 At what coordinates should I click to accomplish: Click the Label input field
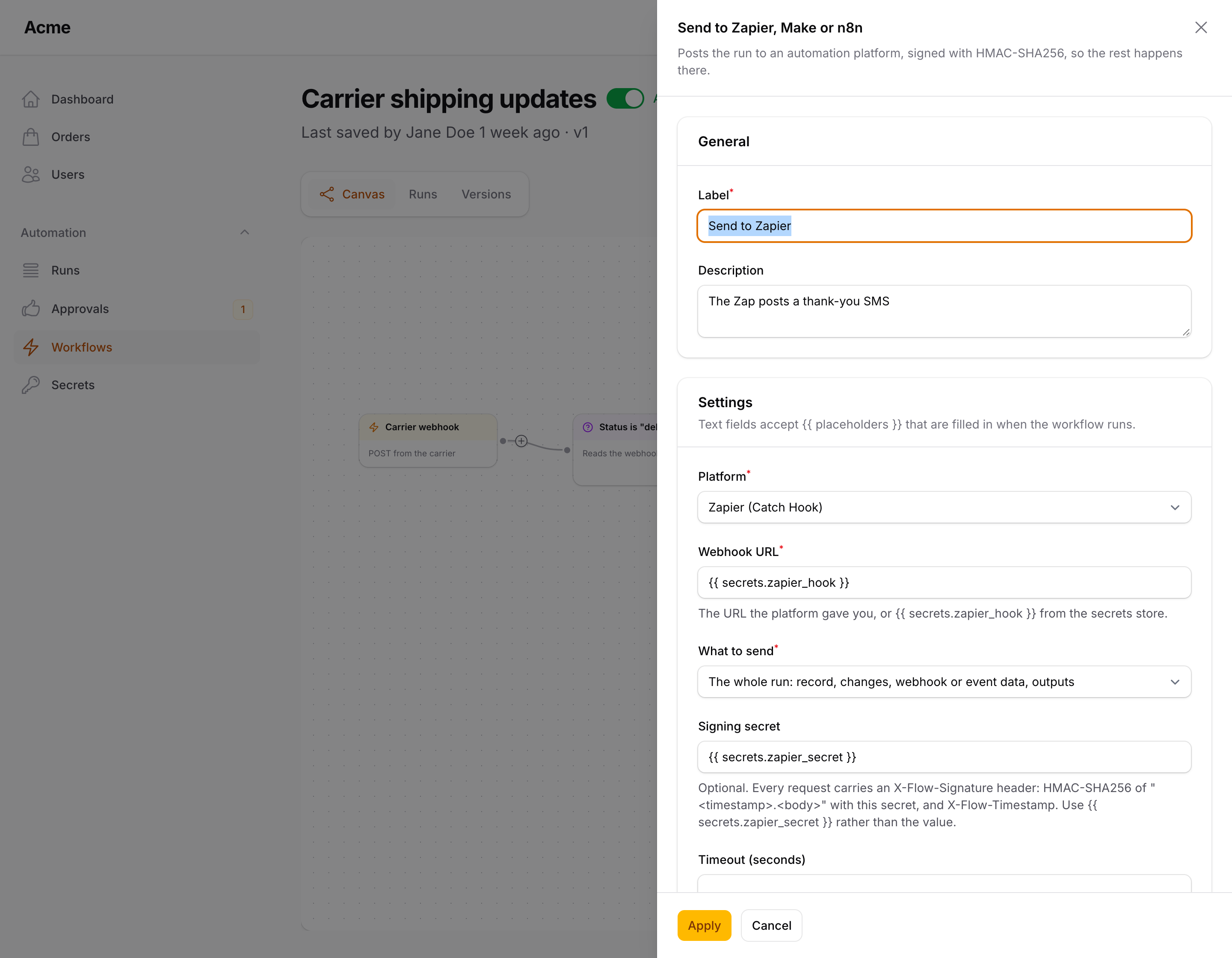tap(944, 226)
